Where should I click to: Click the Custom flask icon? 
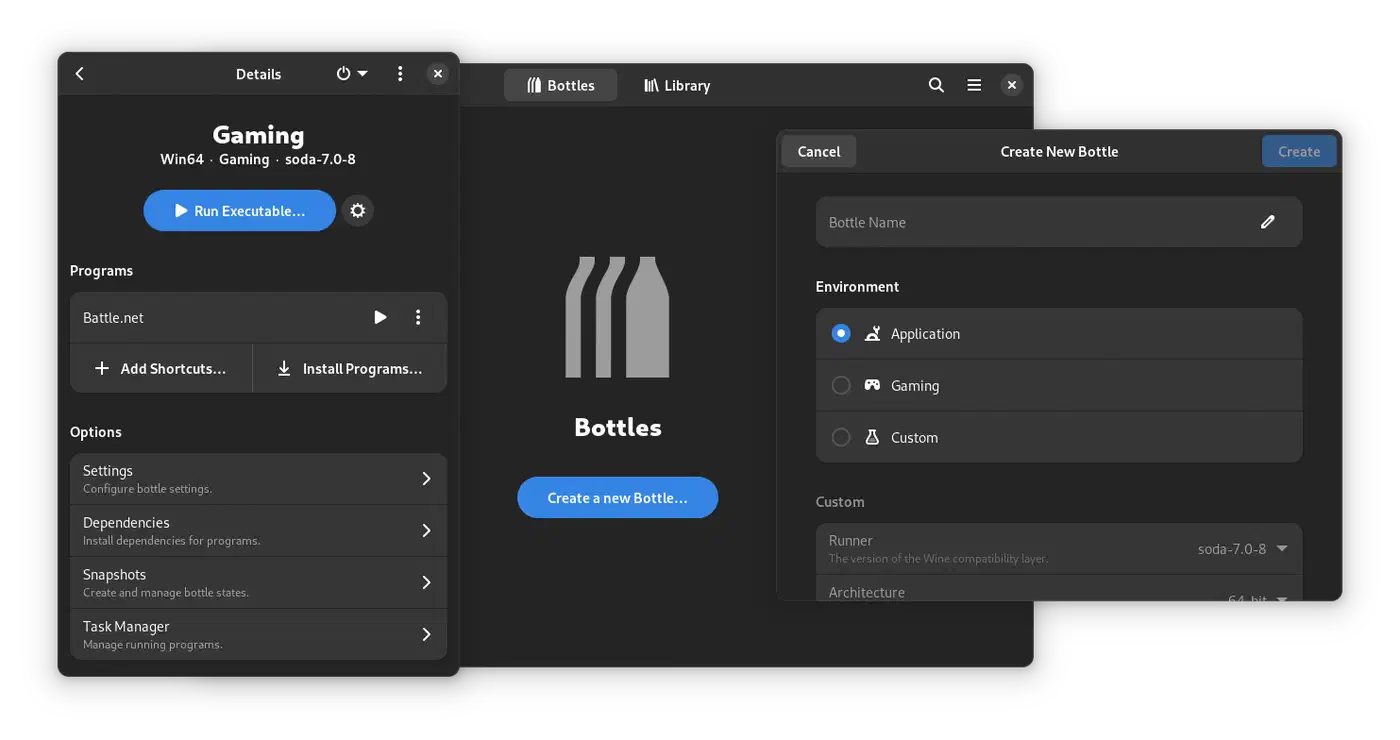tap(872, 437)
